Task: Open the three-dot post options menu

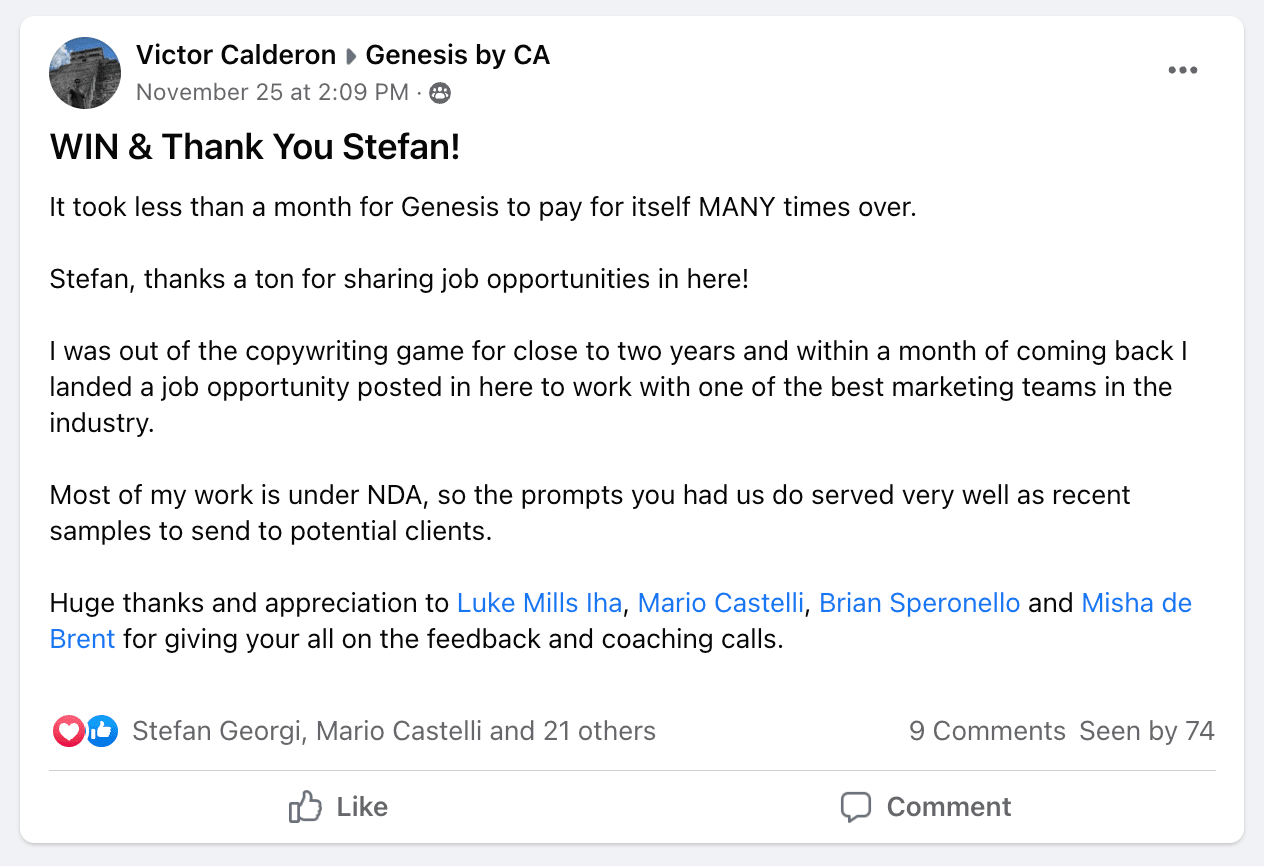Action: (1182, 70)
